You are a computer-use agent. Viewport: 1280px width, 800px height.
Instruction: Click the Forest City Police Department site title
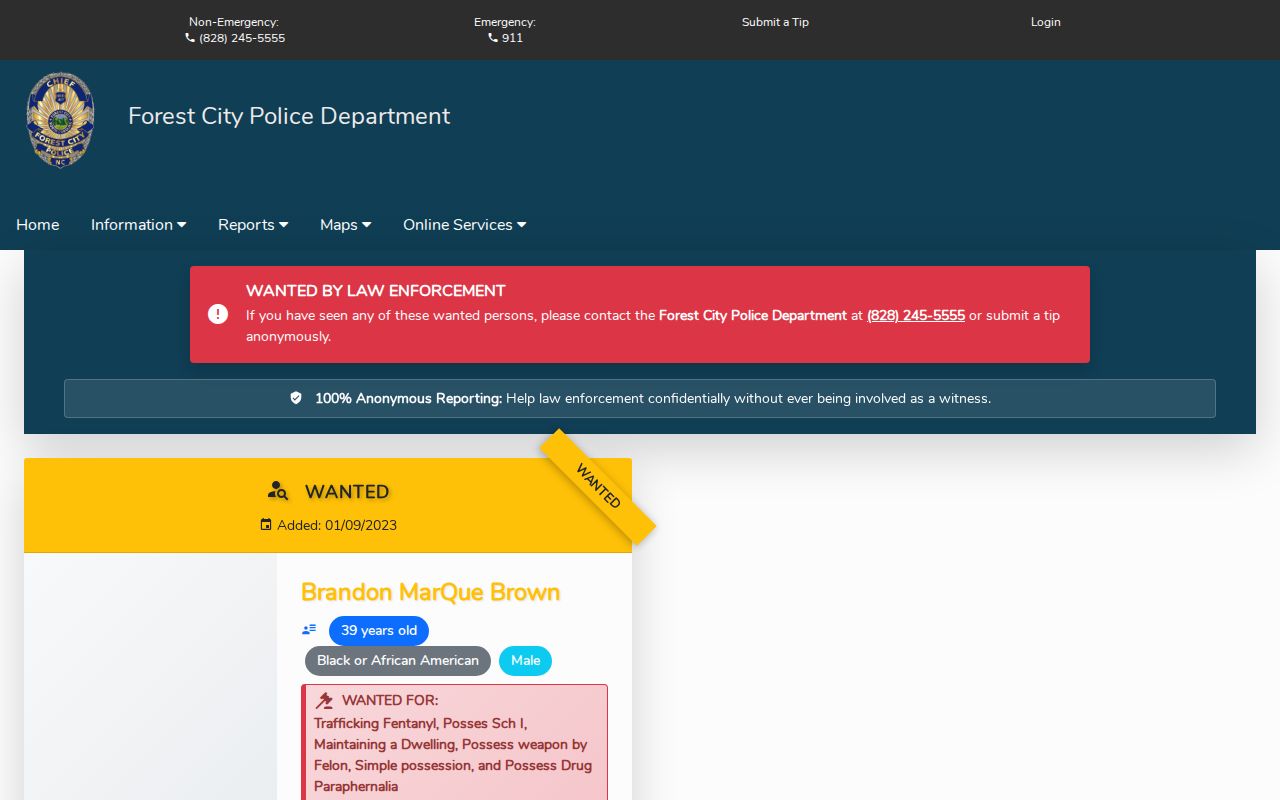[x=289, y=116]
